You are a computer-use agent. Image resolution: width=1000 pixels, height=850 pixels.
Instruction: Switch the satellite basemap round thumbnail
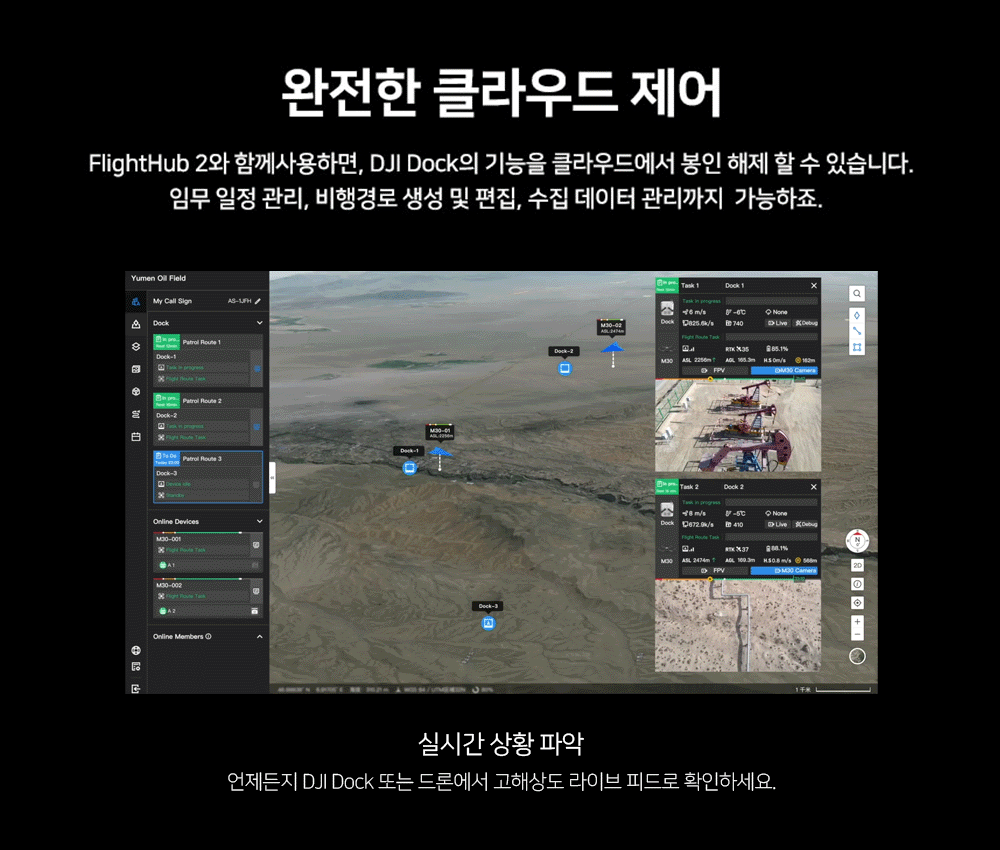[857, 656]
